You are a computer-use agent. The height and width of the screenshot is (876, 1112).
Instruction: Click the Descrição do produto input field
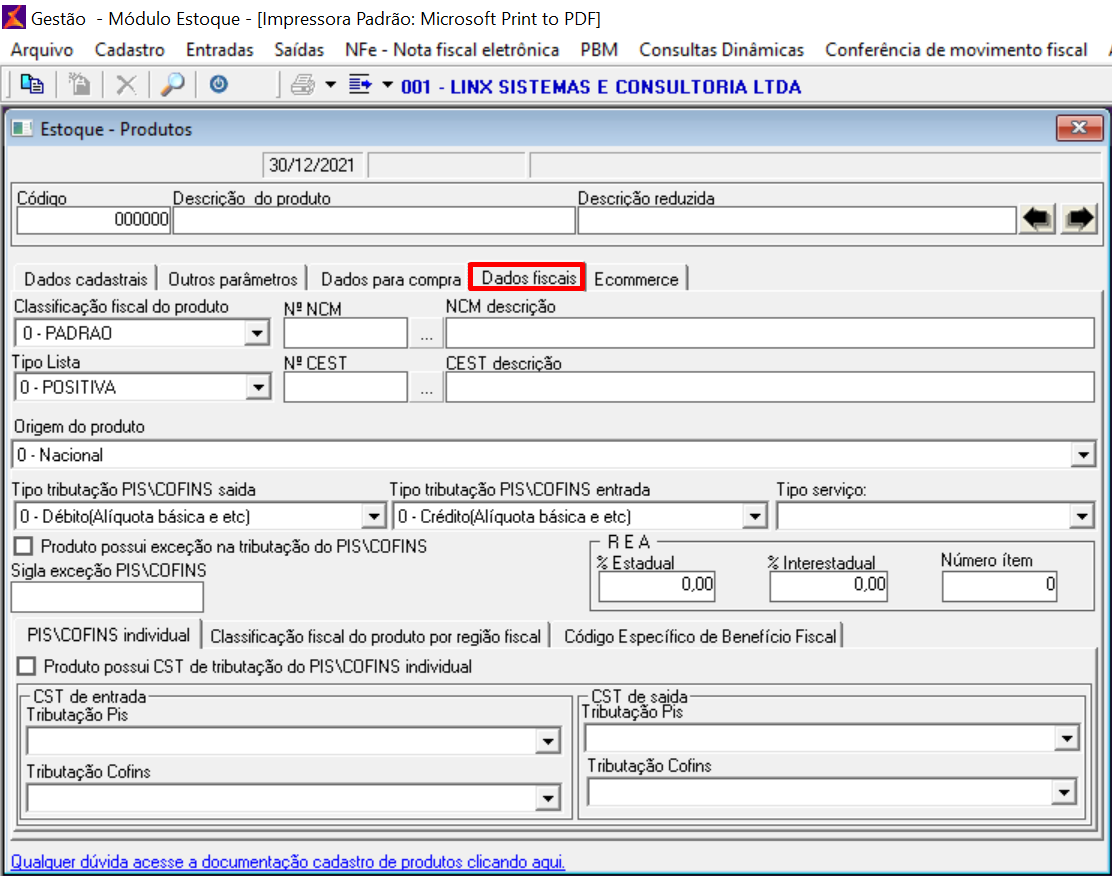tap(374, 220)
